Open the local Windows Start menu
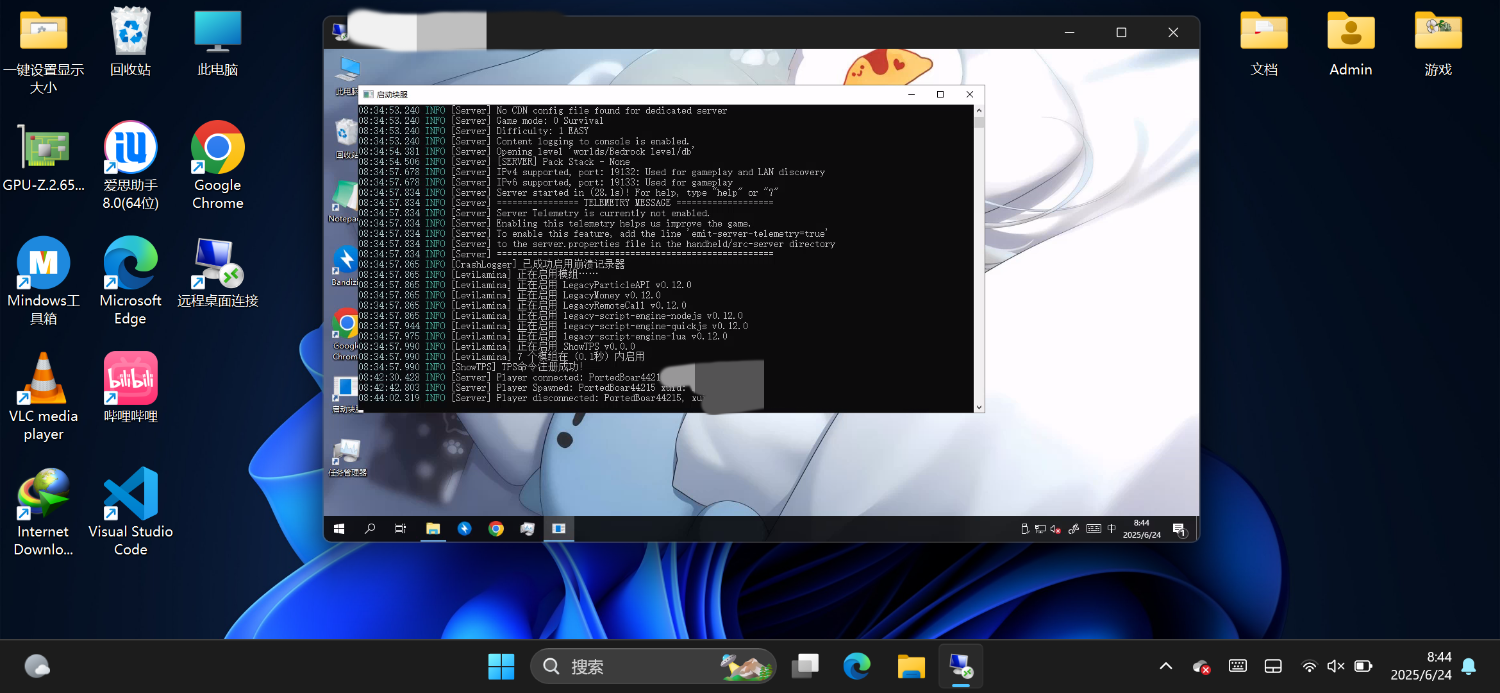Viewport: 1500px width, 693px height. coord(501,666)
